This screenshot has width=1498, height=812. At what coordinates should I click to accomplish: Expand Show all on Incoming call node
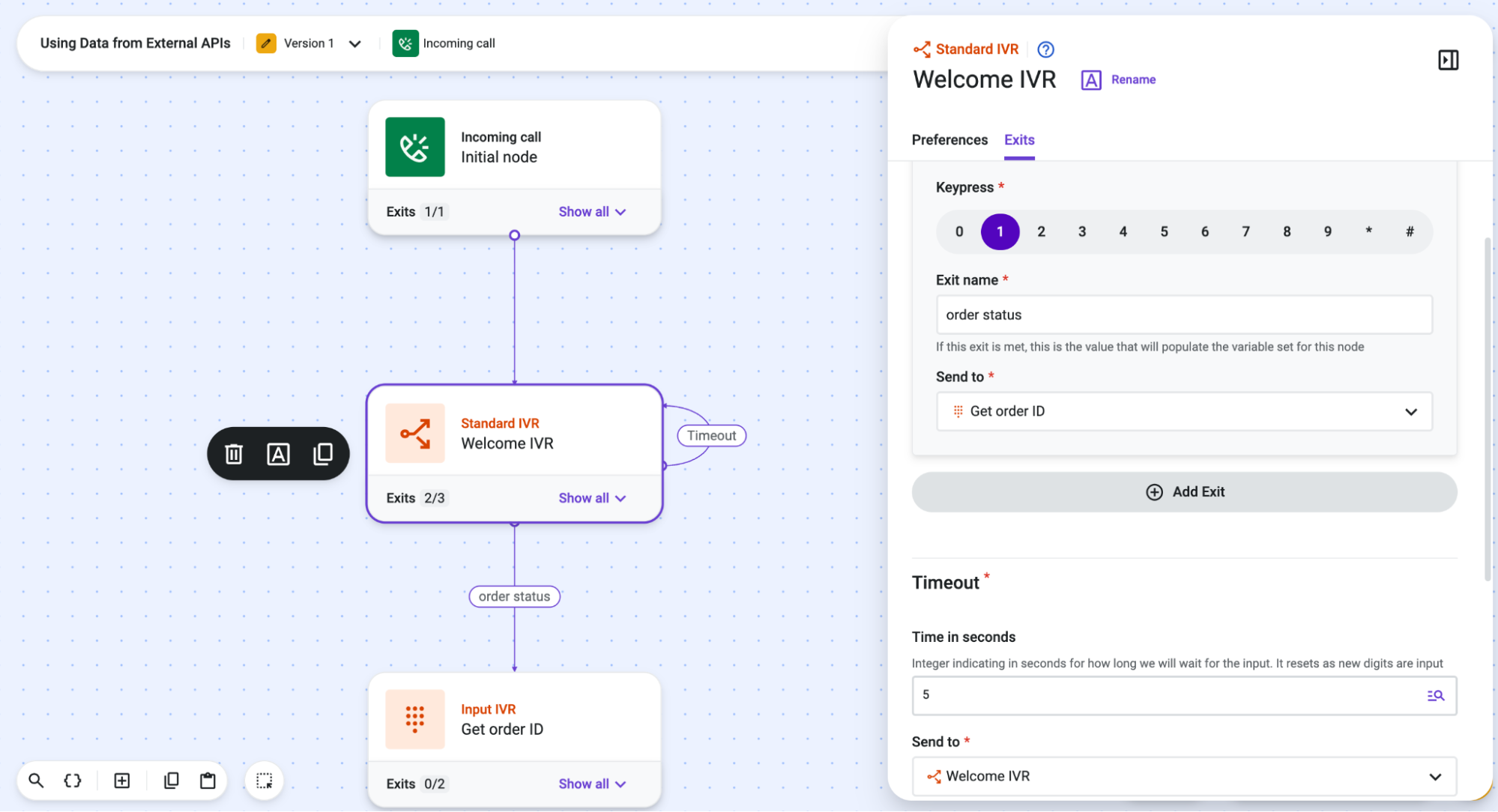coord(592,212)
